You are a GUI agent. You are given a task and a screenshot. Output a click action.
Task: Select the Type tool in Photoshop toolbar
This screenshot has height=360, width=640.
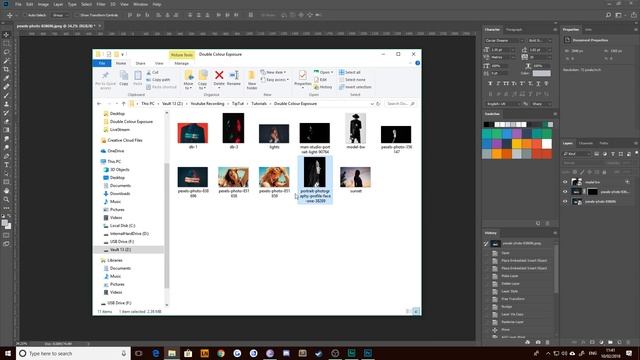tap(6, 164)
